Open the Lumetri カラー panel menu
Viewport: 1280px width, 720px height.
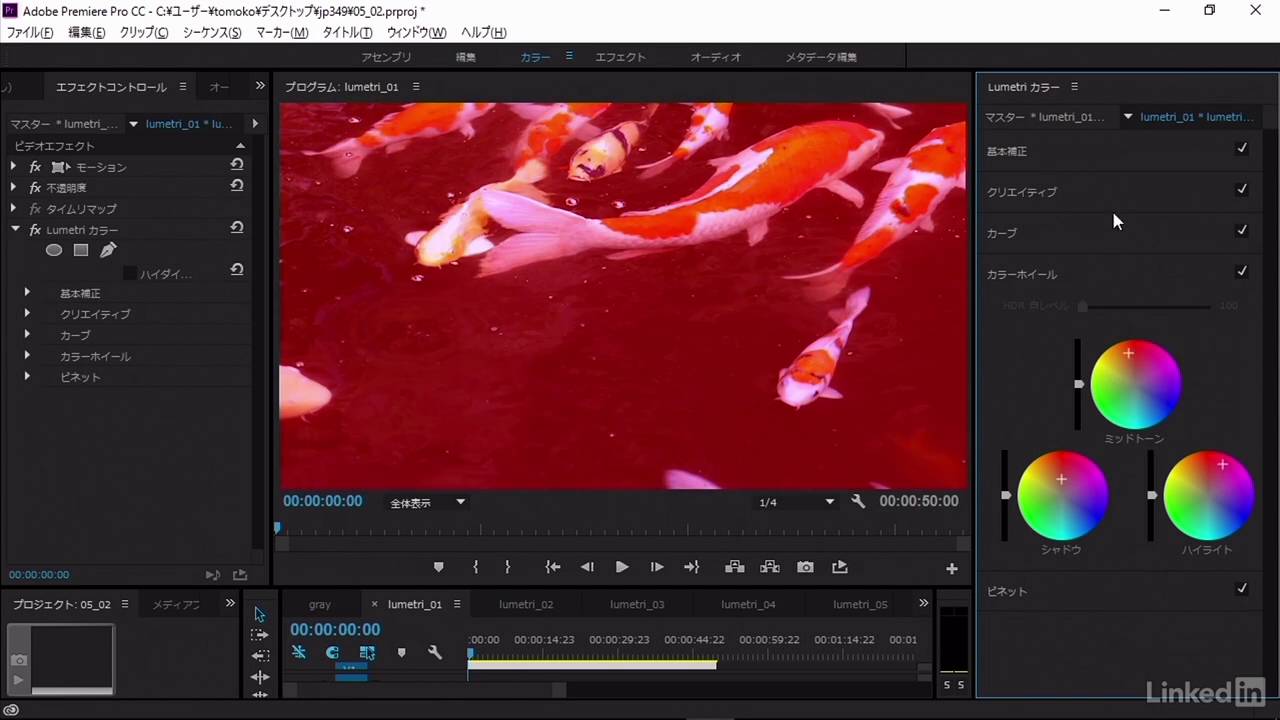click(1074, 87)
